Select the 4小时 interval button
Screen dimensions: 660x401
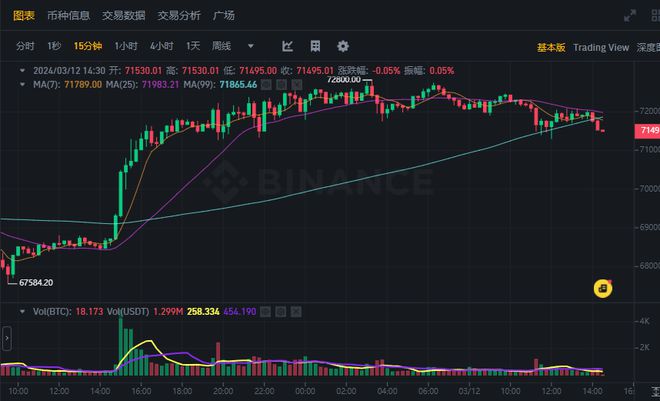point(161,47)
